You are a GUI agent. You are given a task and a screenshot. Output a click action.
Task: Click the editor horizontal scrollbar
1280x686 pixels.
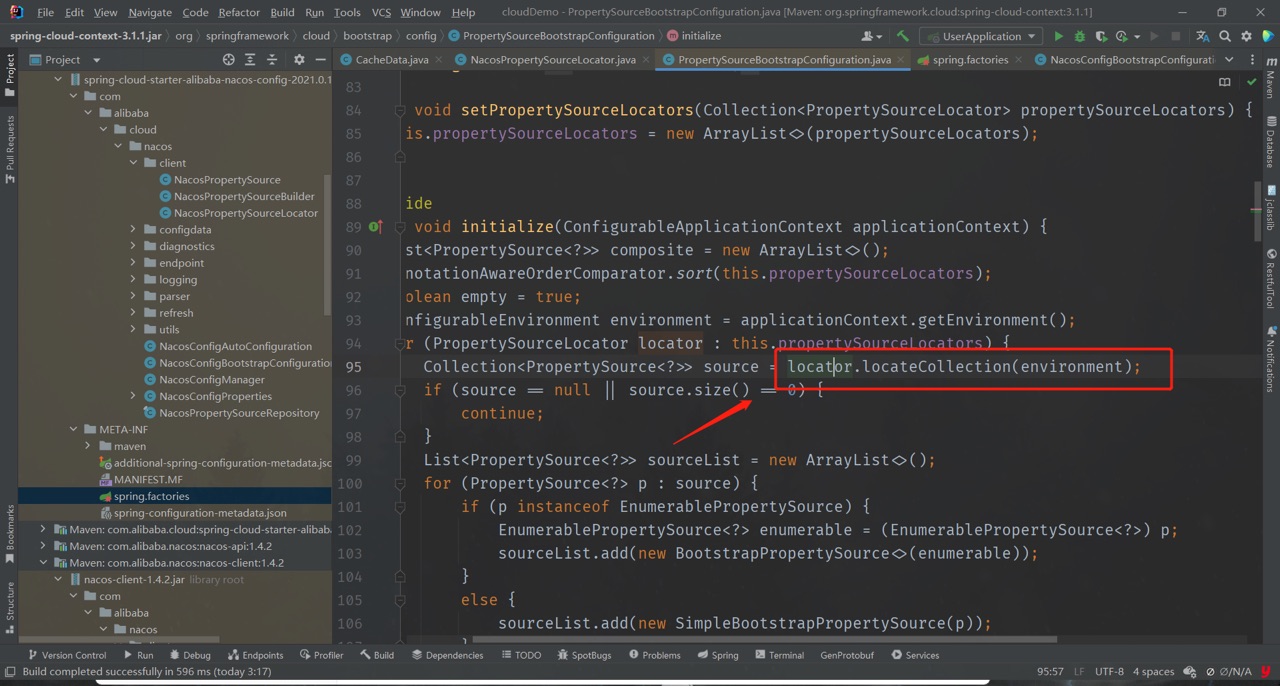point(764,639)
